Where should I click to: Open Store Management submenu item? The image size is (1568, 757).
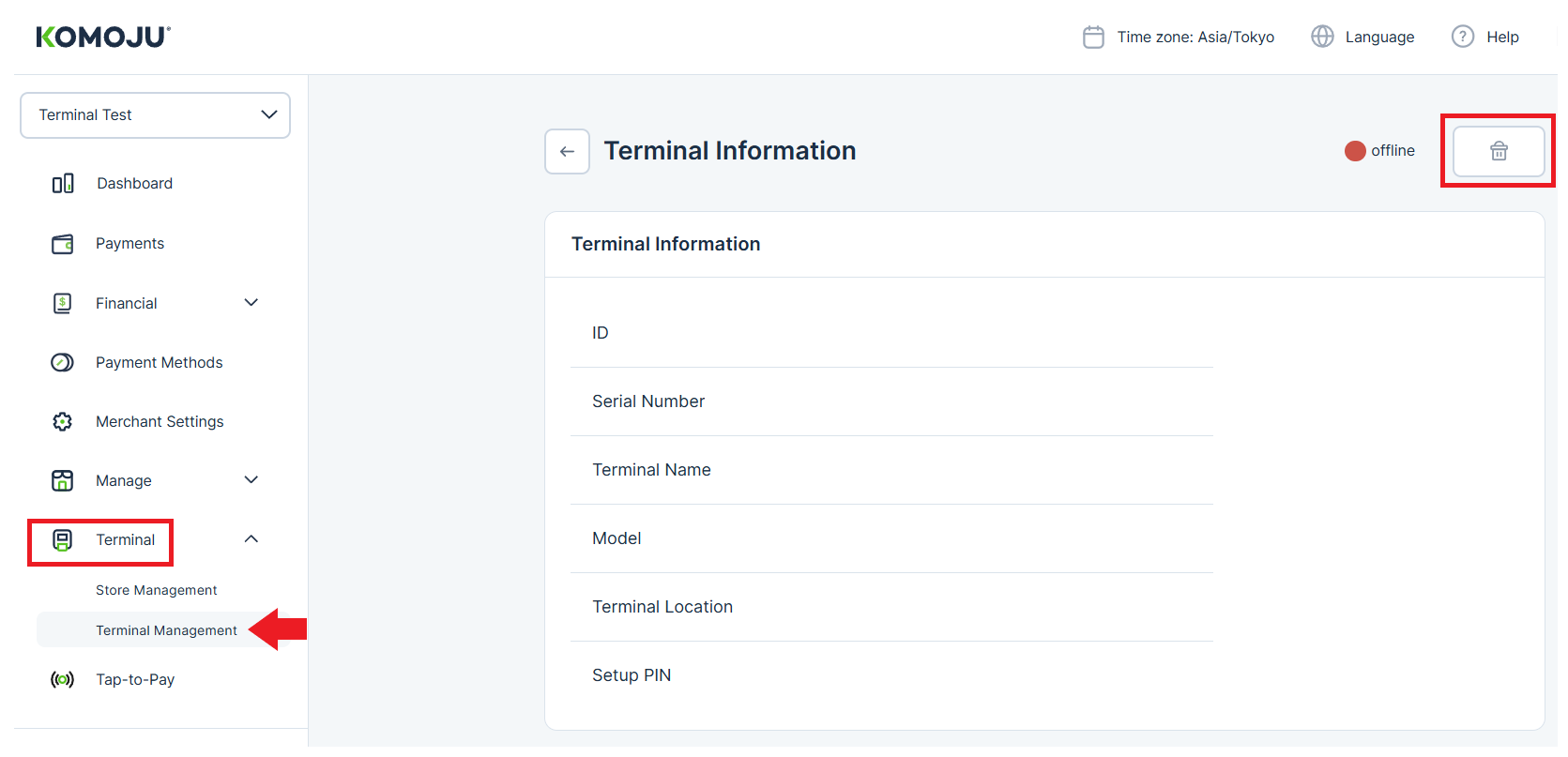(156, 590)
